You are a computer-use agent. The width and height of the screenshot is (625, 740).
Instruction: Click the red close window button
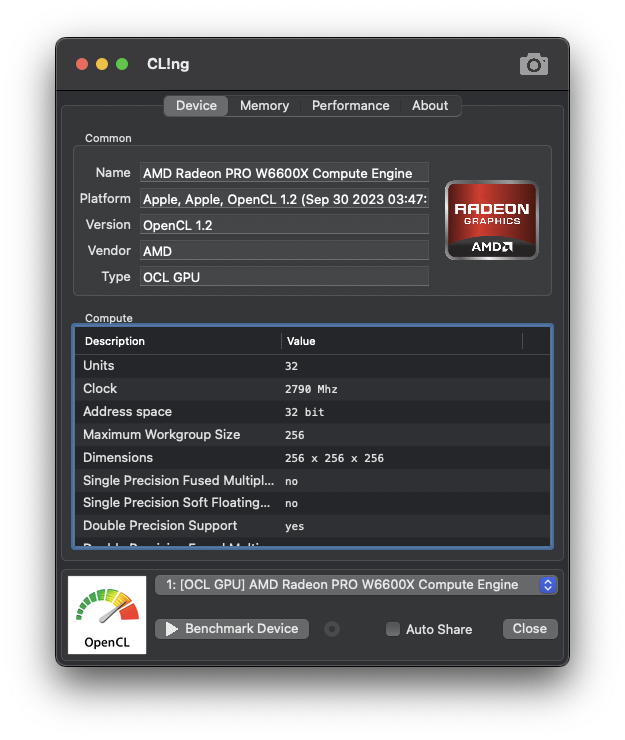(82, 64)
